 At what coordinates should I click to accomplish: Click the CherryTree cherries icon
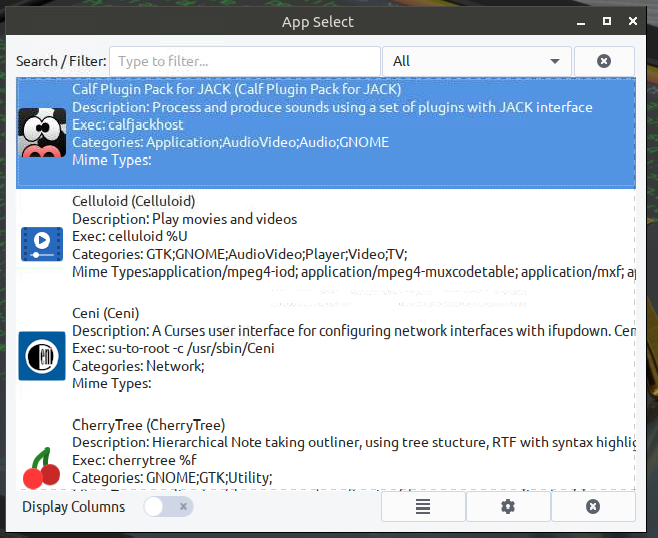coord(42,467)
